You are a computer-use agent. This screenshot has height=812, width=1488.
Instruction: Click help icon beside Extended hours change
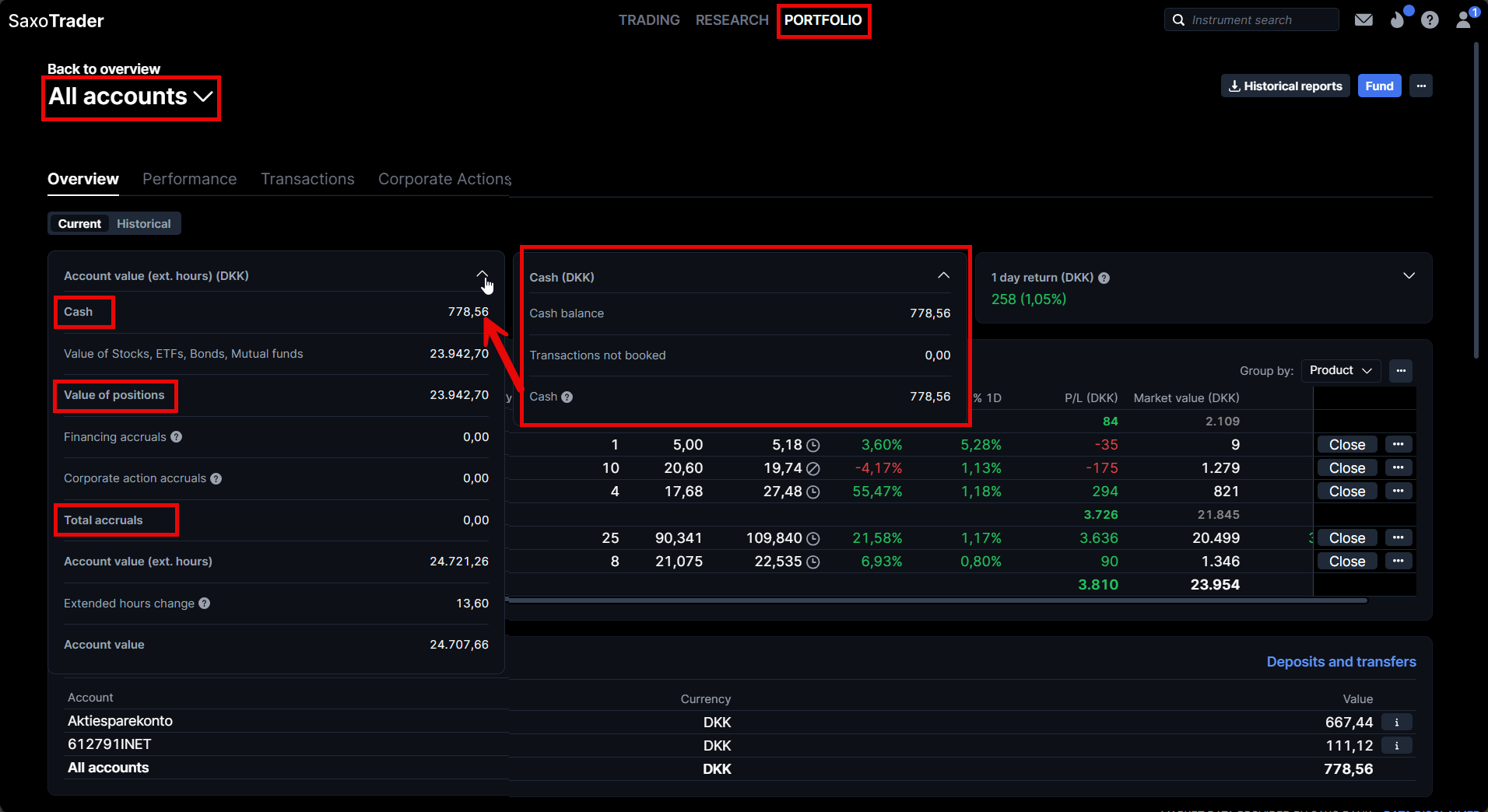(x=205, y=604)
